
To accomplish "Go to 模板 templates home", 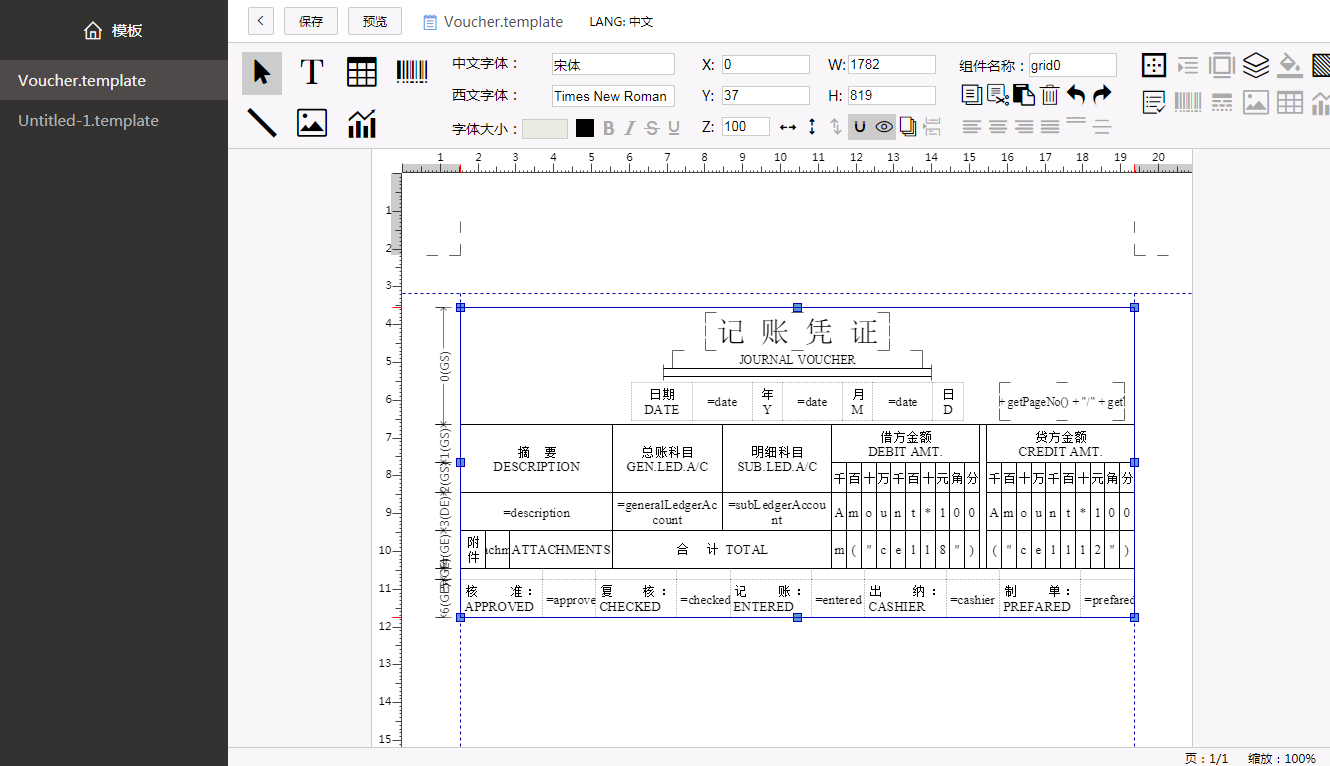I will (x=113, y=30).
